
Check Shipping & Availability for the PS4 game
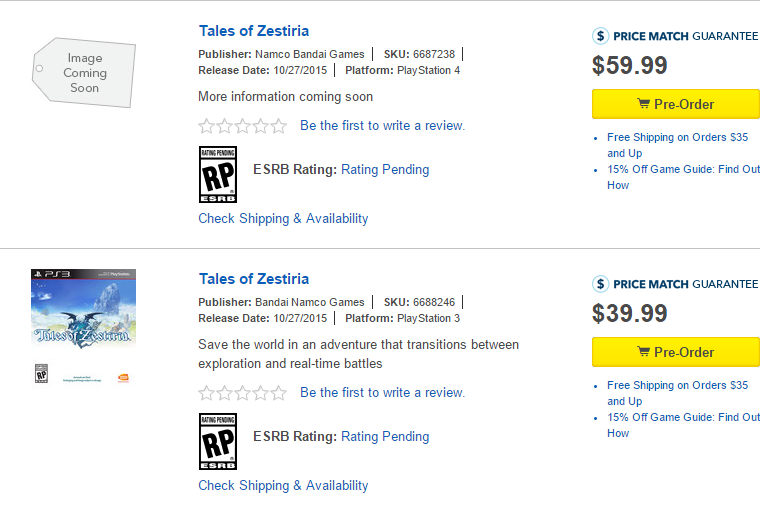tap(283, 218)
